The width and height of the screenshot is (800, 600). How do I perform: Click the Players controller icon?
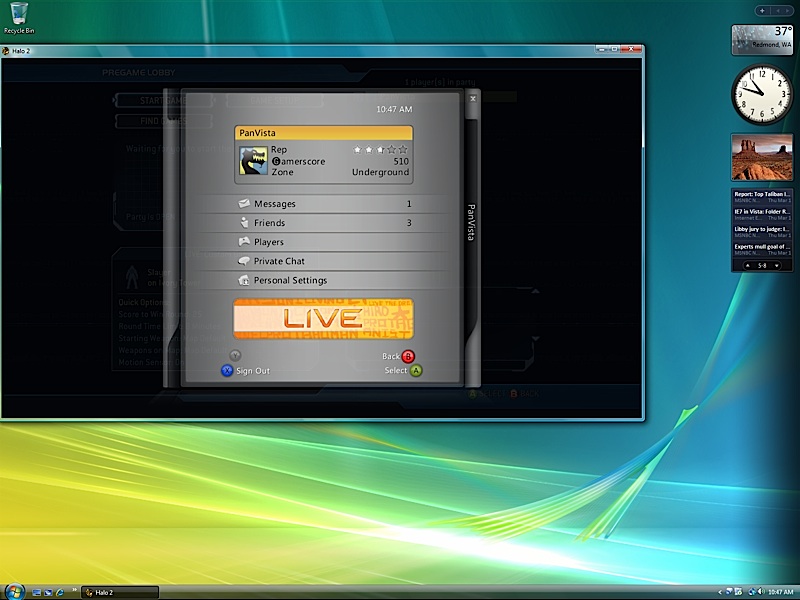[x=243, y=242]
